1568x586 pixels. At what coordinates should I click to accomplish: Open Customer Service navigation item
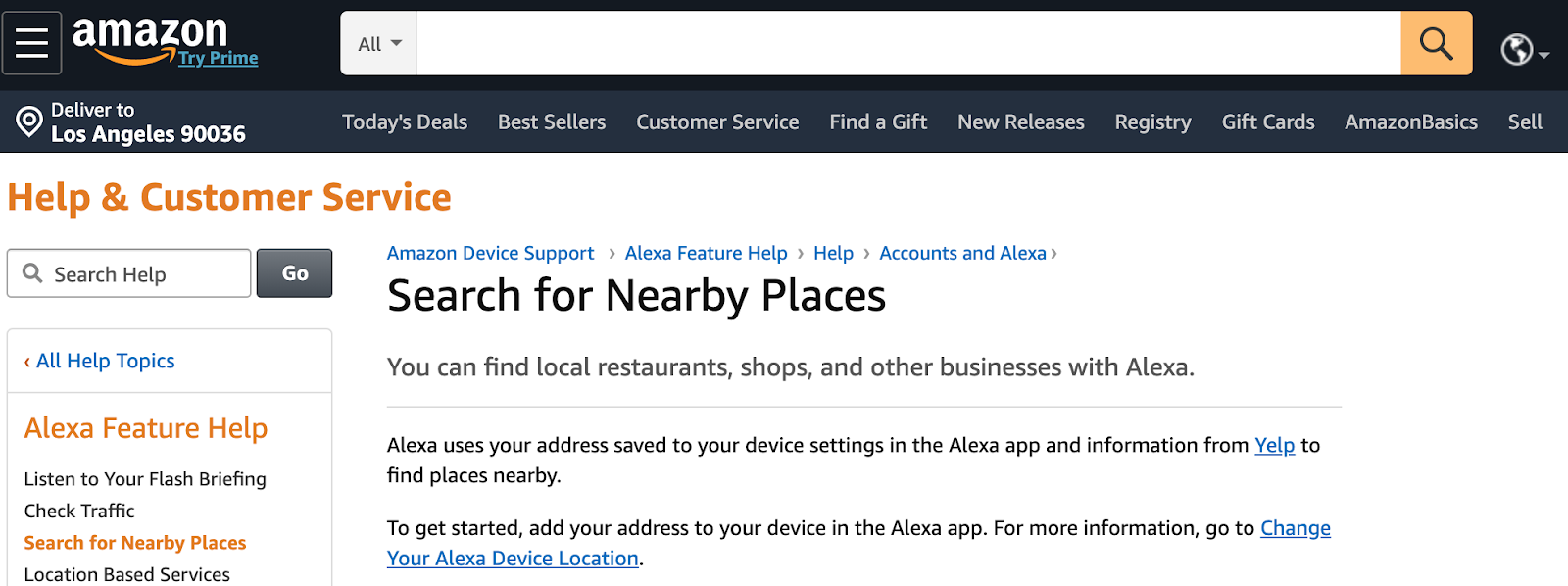click(717, 122)
